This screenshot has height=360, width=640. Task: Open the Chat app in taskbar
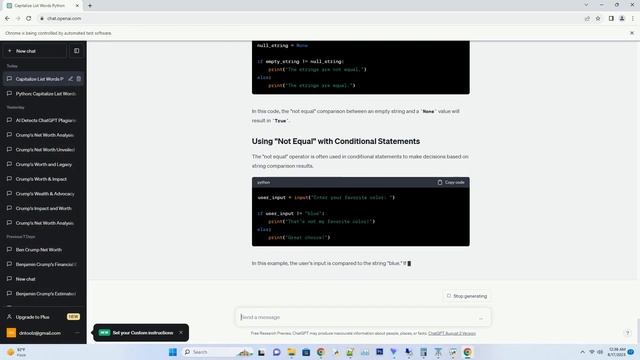276,352
